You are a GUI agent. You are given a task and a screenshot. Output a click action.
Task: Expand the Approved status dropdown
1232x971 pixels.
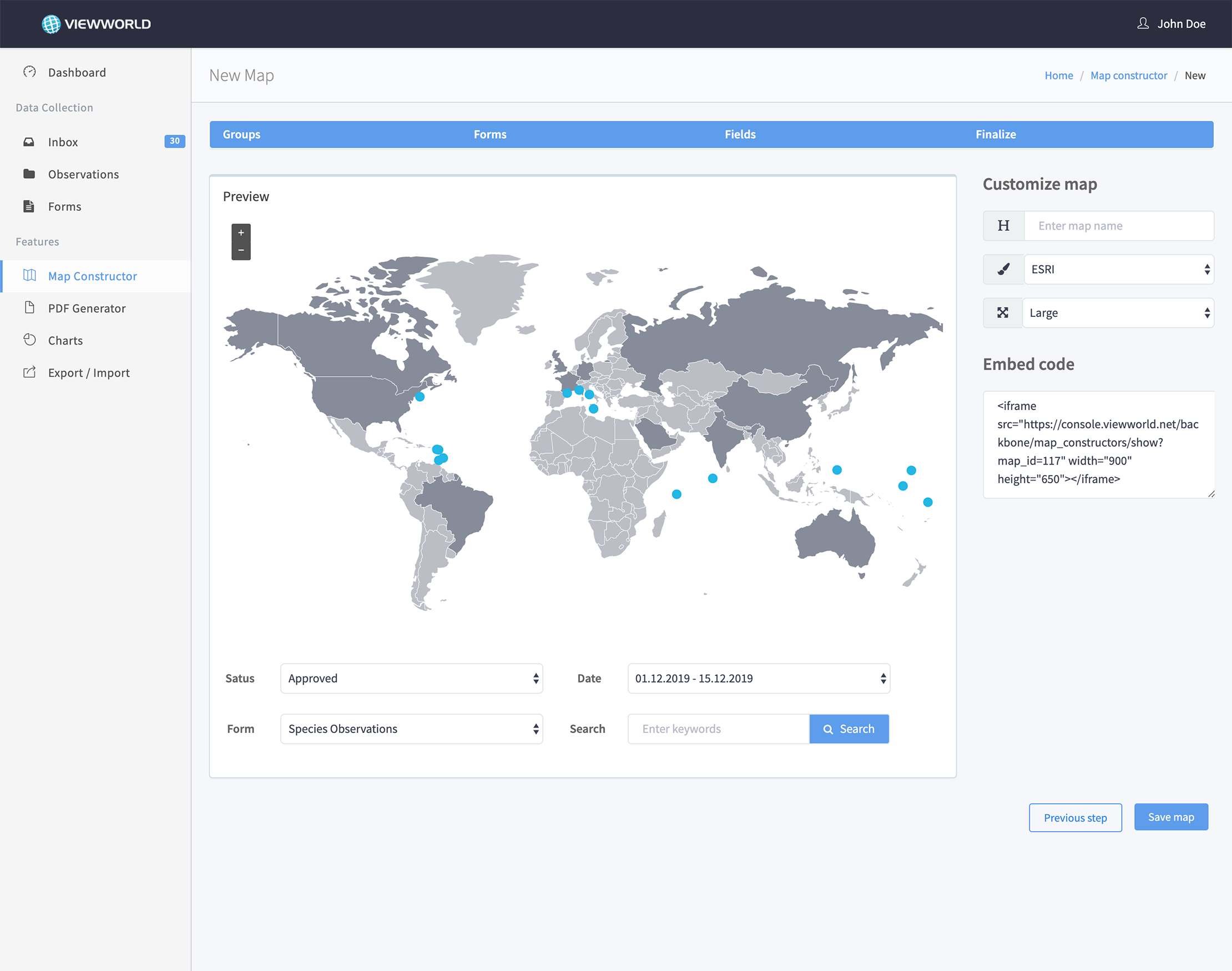click(x=412, y=678)
